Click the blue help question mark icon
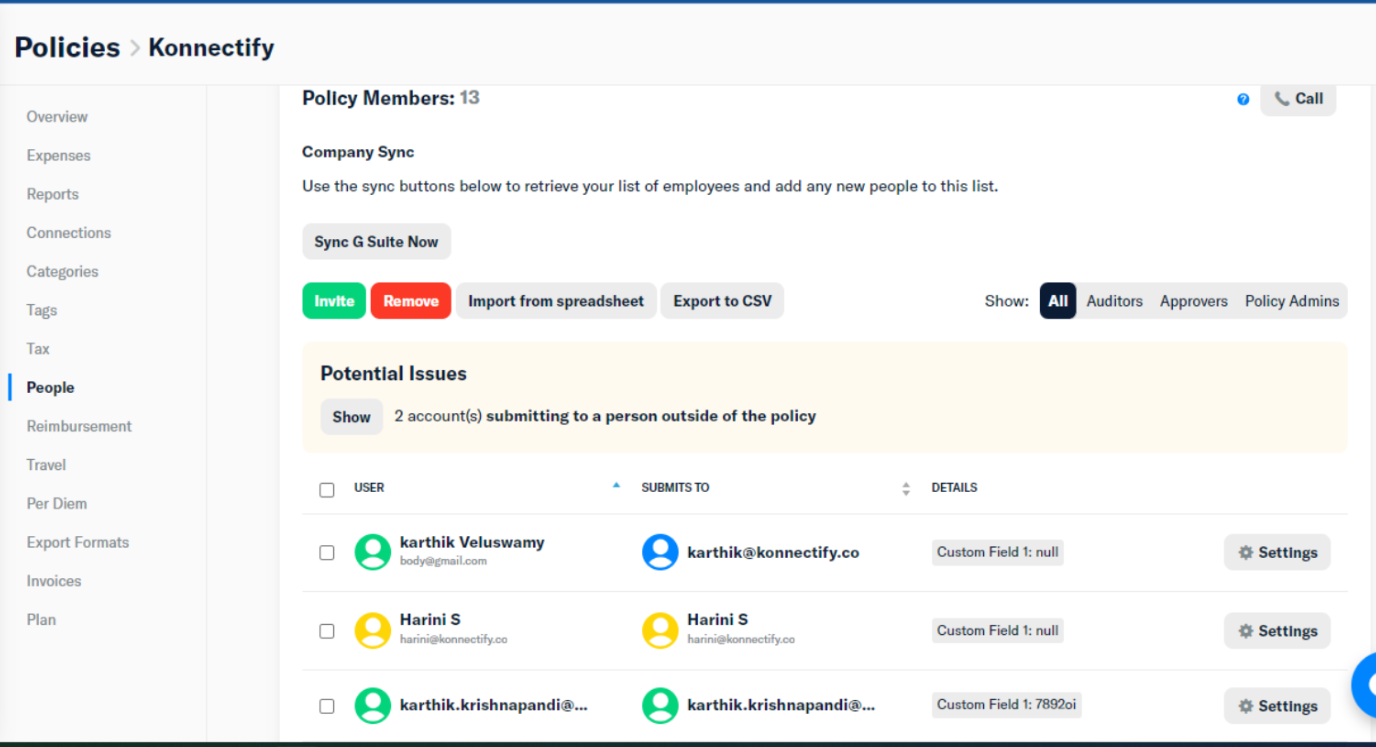Screen dimensions: 1376x747 pos(1243,99)
